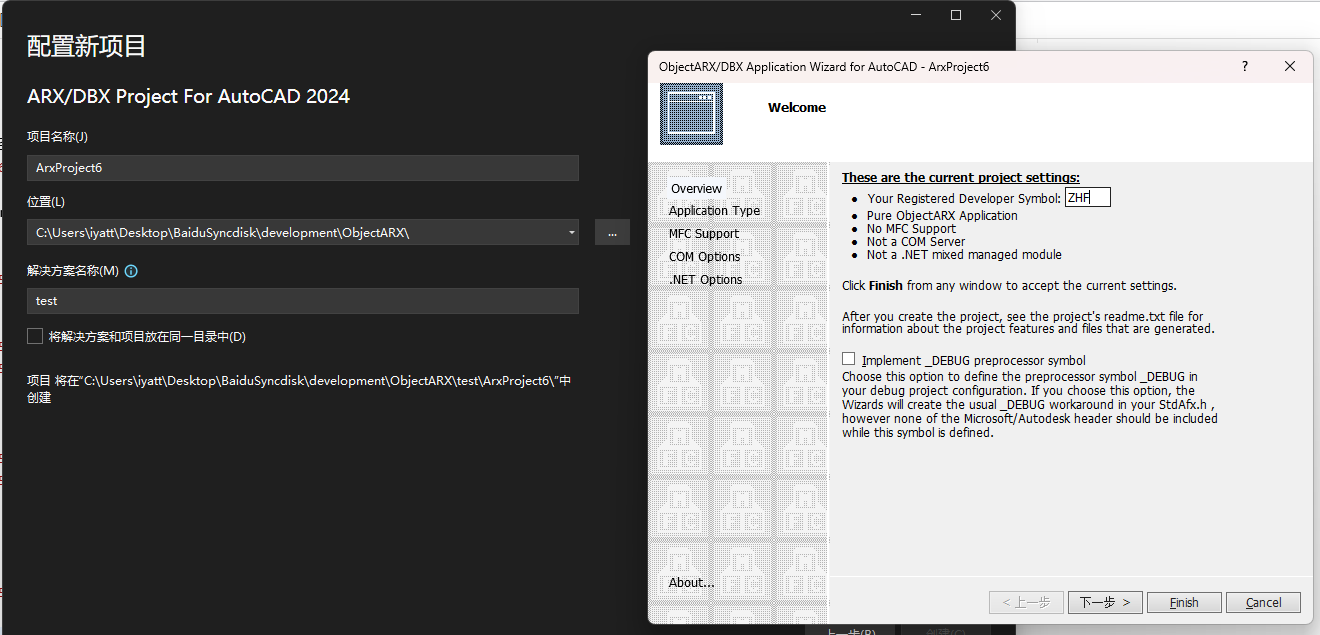Image resolution: width=1320 pixels, height=635 pixels.
Task: Click 'Not a .NET mixed managed module'
Action: 964,255
